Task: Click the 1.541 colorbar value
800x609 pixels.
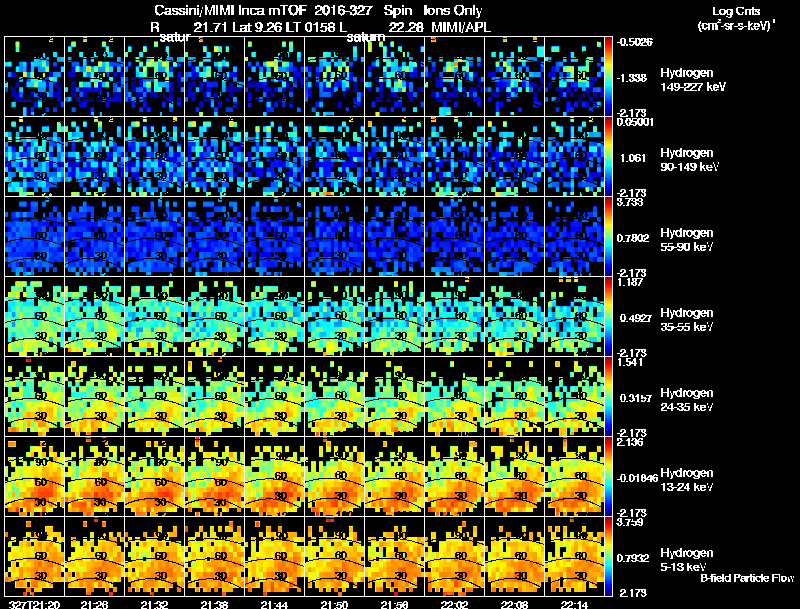Action: click(x=630, y=362)
